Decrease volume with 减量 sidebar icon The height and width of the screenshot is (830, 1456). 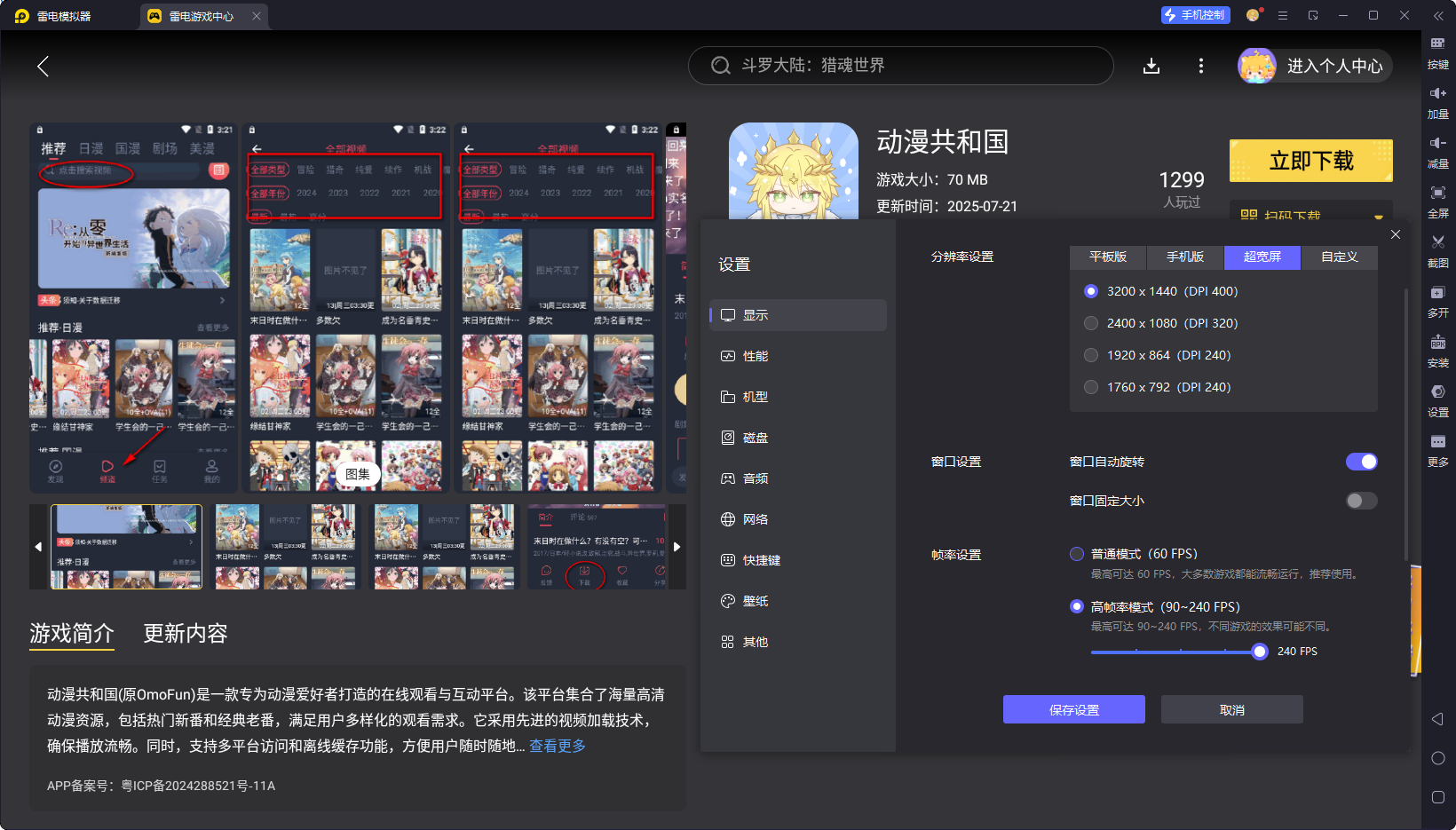[1438, 153]
